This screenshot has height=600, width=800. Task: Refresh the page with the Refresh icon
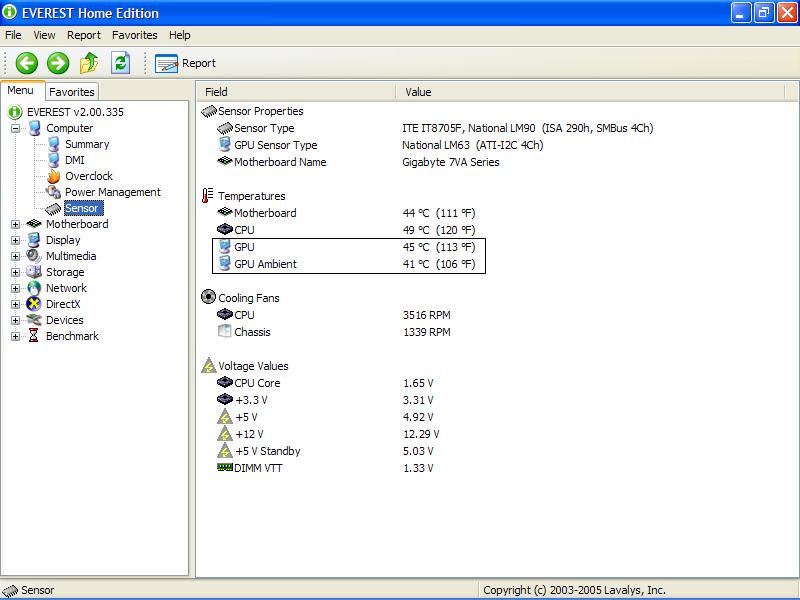[121, 63]
